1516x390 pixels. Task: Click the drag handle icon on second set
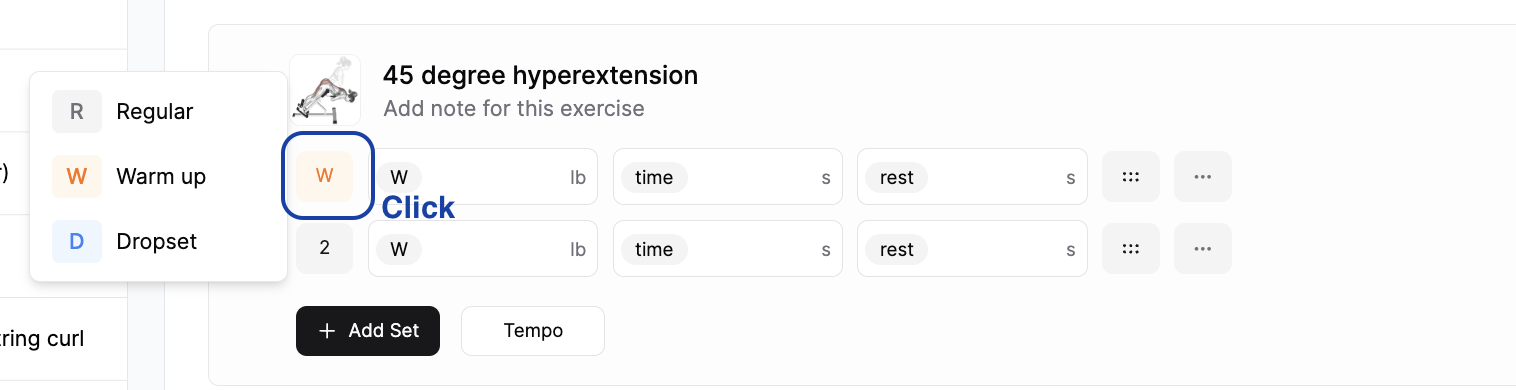1131,249
